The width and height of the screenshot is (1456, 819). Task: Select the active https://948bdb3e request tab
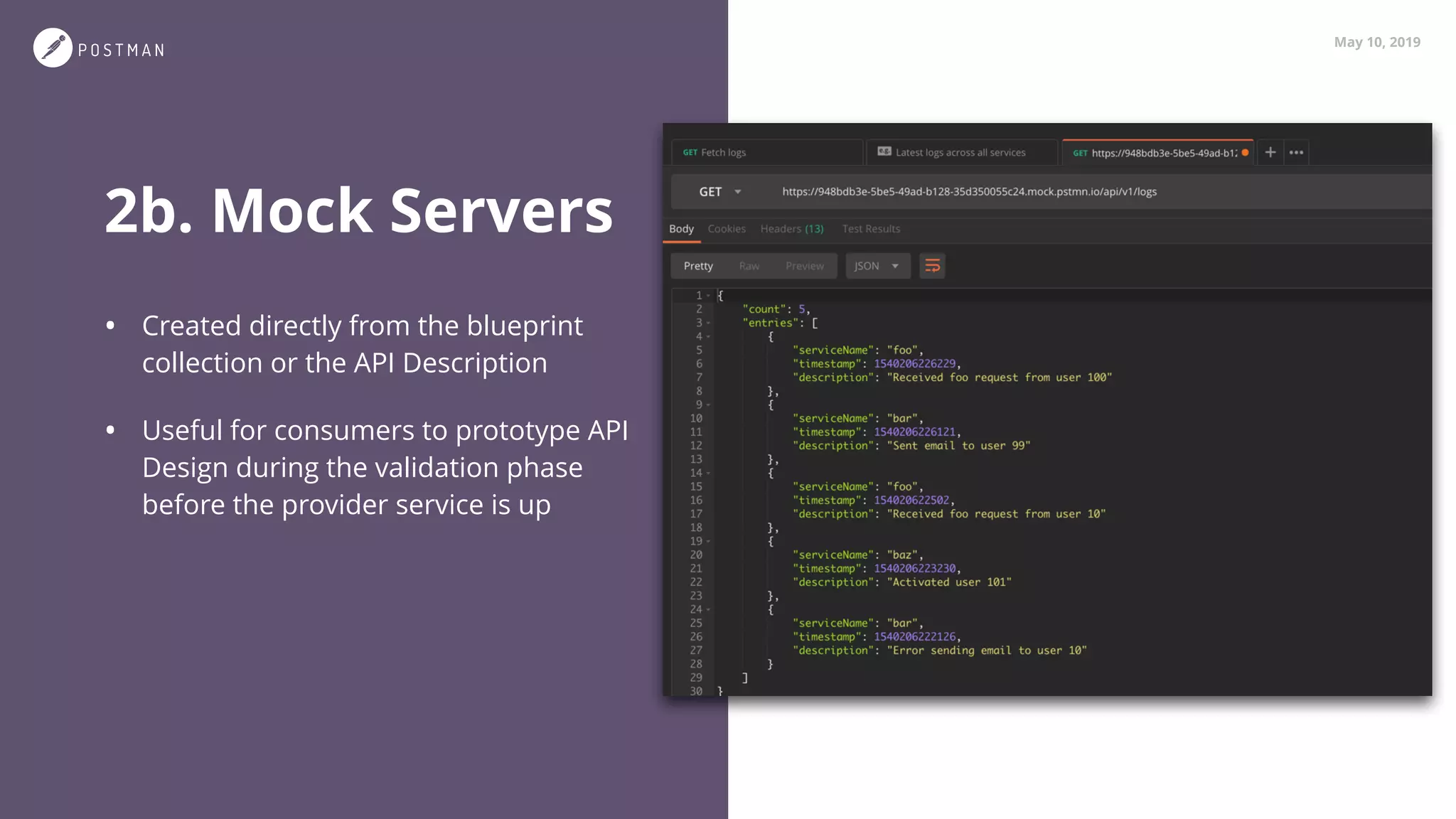coord(1157,152)
